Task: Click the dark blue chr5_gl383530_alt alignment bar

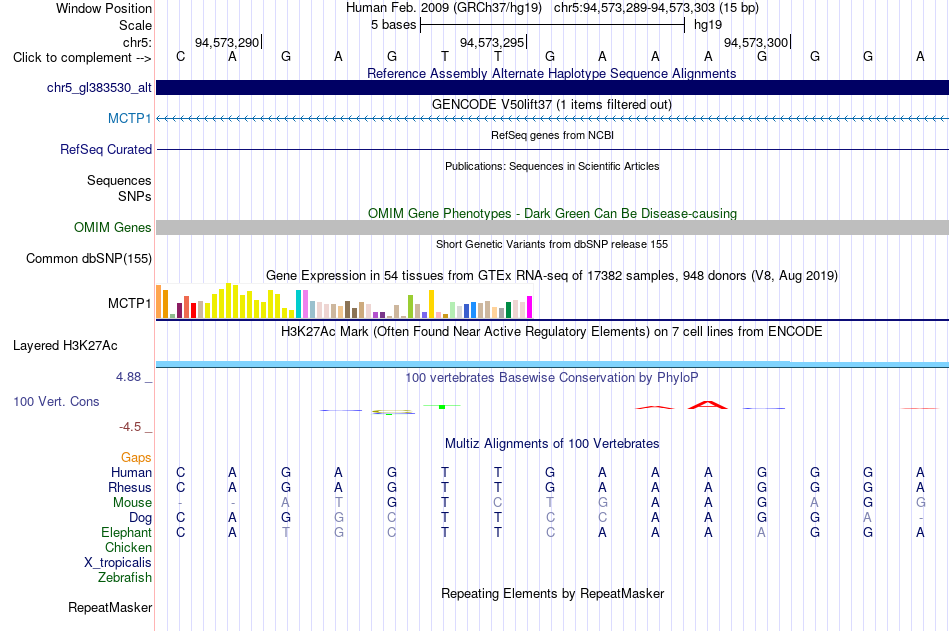Action: coord(552,88)
